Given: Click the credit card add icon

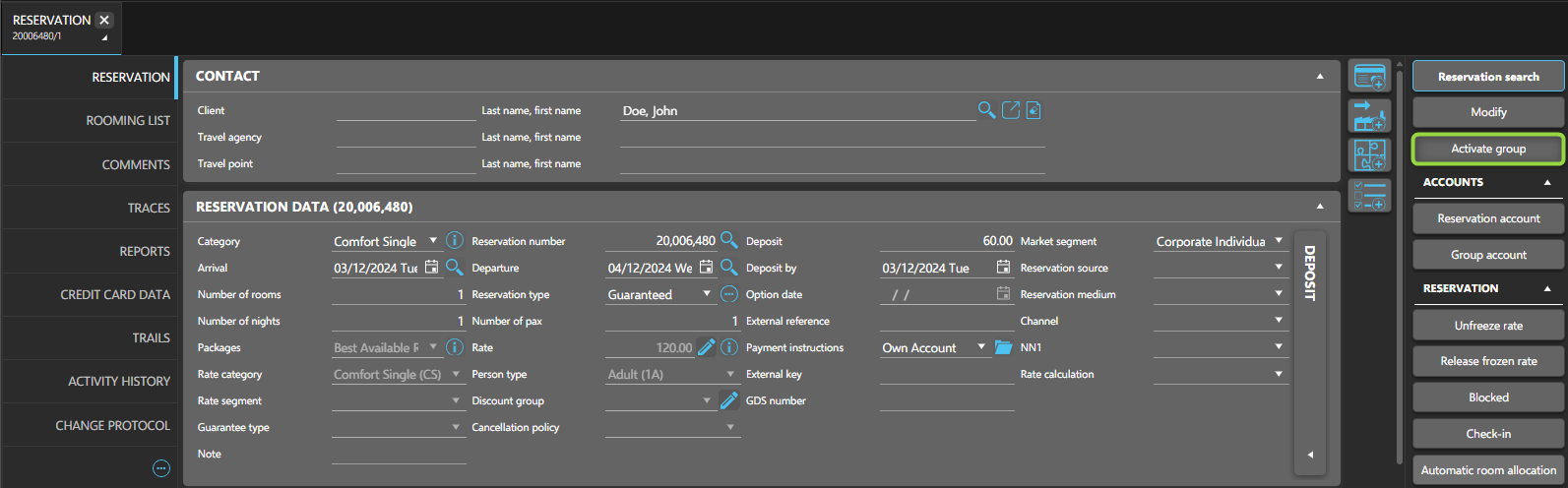Looking at the screenshot, I should click(1369, 78).
